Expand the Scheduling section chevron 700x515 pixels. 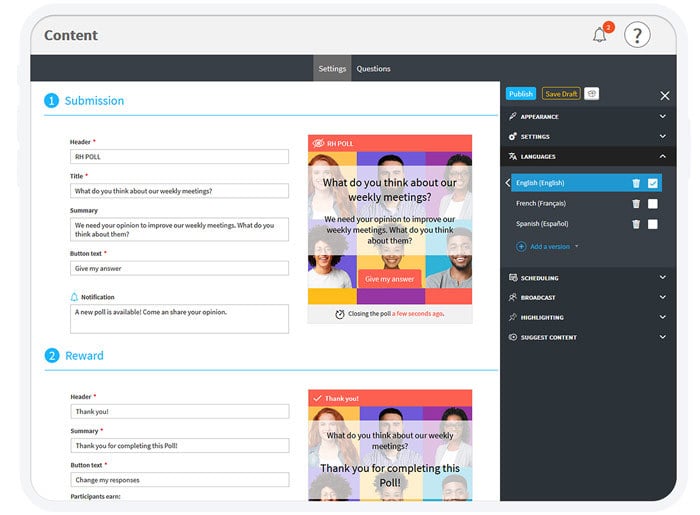coord(662,277)
